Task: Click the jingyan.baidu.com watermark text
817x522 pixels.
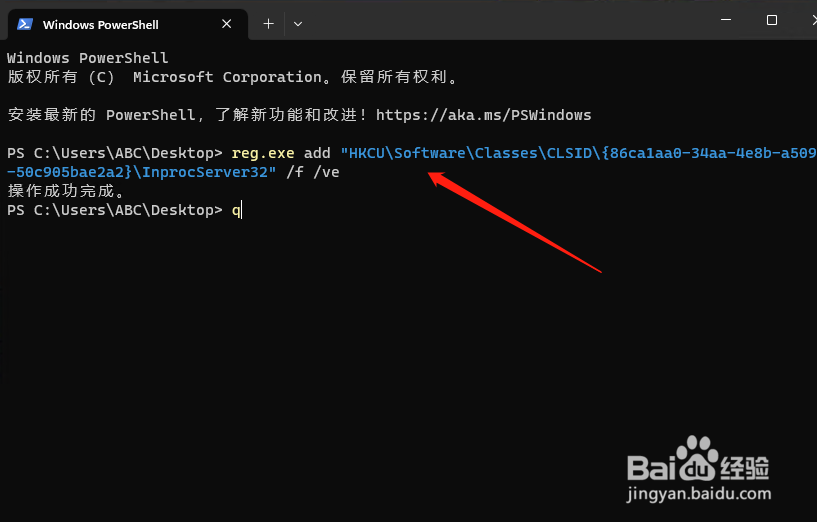Action: (698, 493)
